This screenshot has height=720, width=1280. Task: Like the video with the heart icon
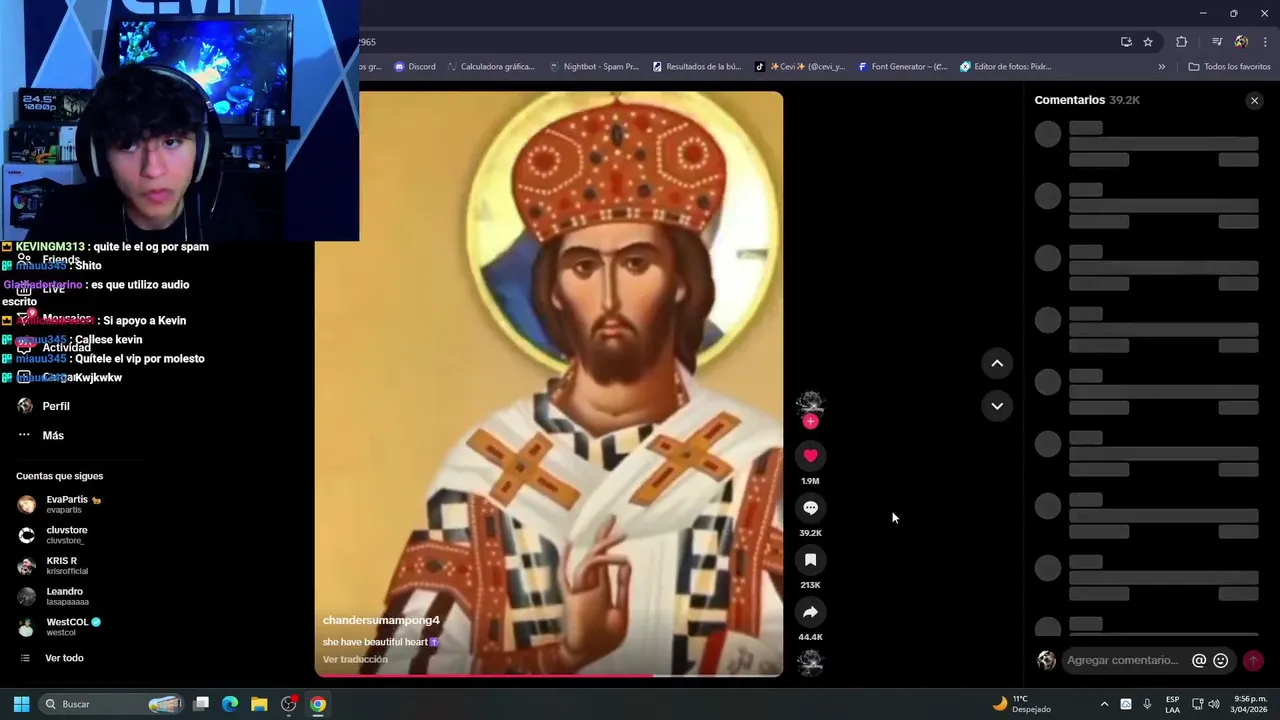click(810, 456)
